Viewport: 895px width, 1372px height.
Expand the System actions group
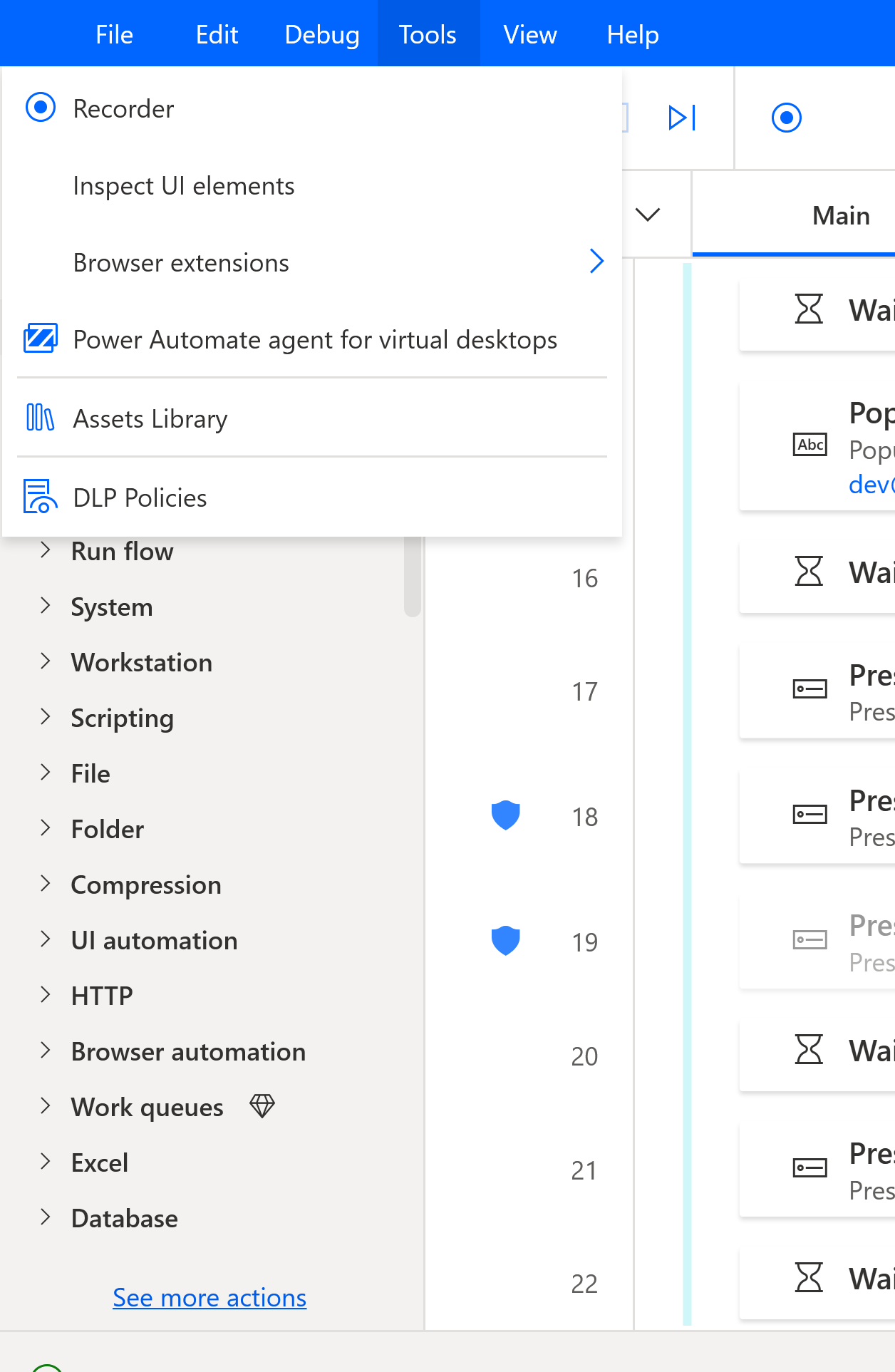point(46,606)
